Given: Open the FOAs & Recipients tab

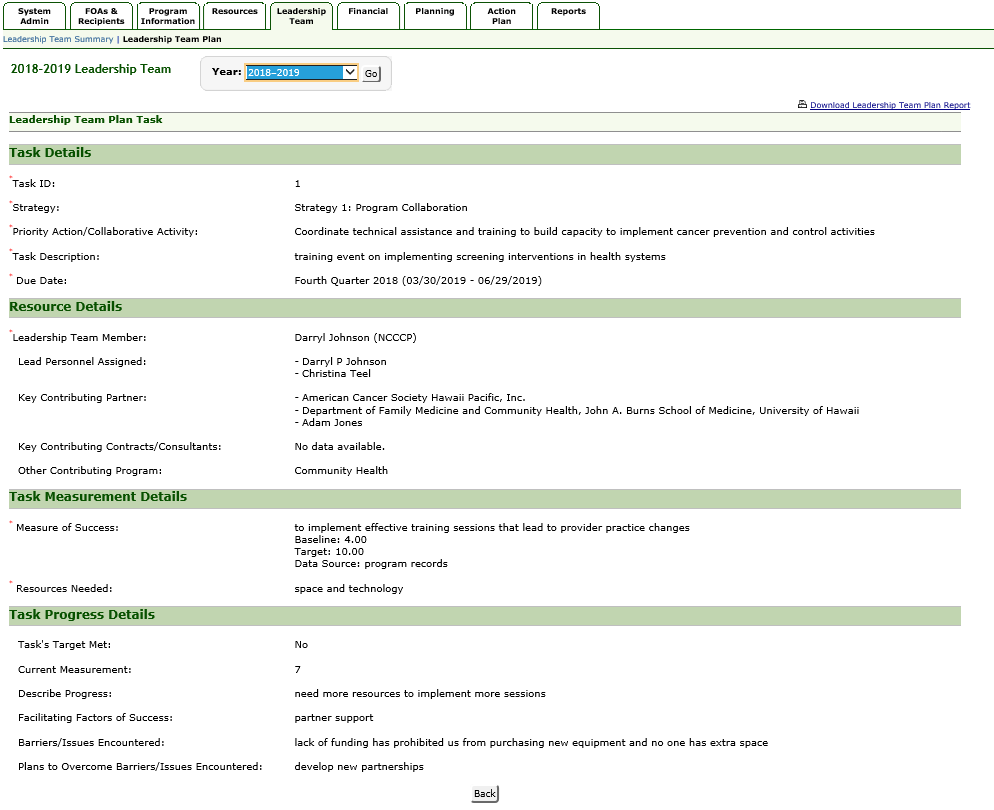Looking at the screenshot, I should [x=101, y=16].
